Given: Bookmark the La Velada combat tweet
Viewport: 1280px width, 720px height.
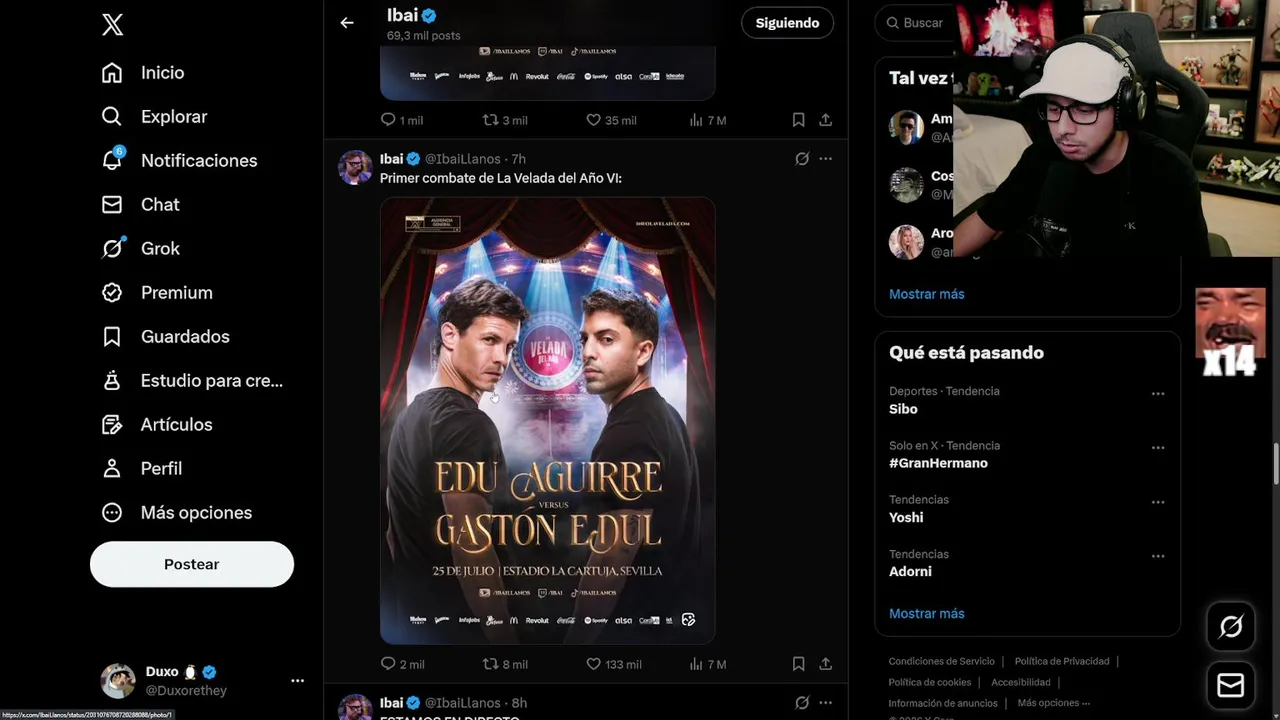Looking at the screenshot, I should pos(798,664).
